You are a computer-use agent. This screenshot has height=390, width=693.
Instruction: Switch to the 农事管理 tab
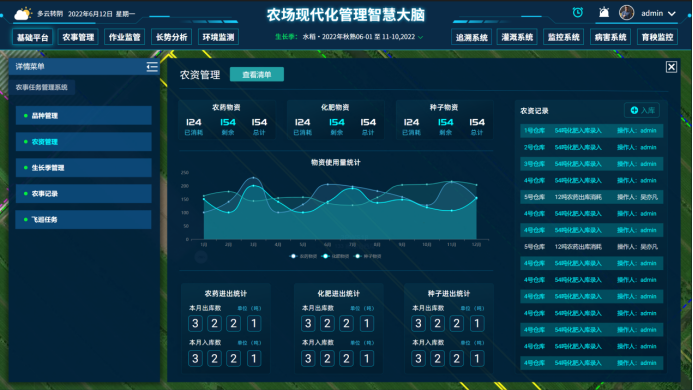click(x=78, y=37)
